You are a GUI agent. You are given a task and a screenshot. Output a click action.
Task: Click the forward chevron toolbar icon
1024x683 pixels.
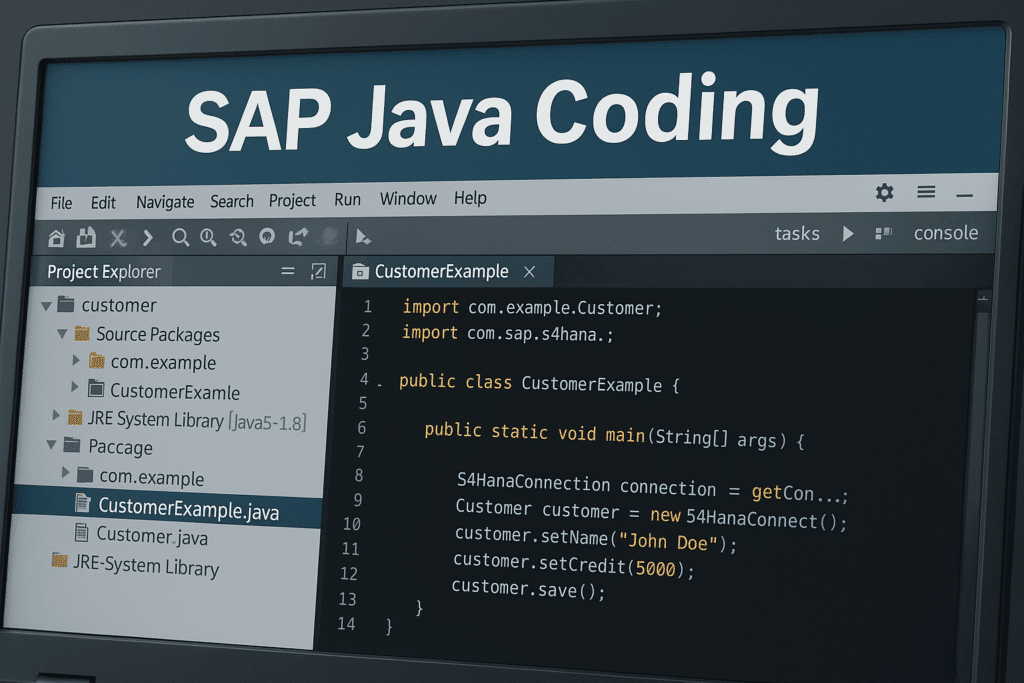click(x=148, y=238)
